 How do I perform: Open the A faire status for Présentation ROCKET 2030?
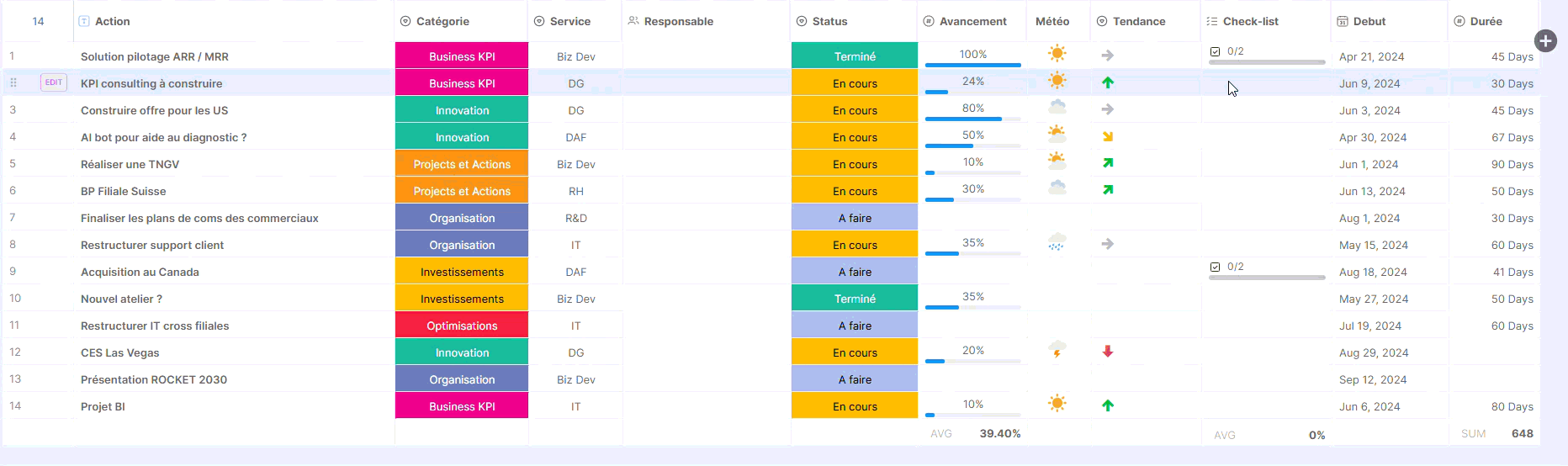tap(855, 379)
